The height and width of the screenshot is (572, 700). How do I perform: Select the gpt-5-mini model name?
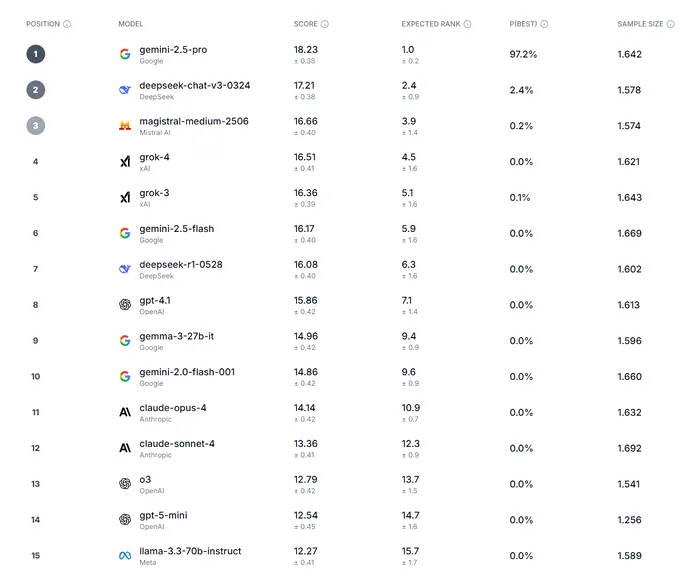pyautogui.click(x=163, y=515)
